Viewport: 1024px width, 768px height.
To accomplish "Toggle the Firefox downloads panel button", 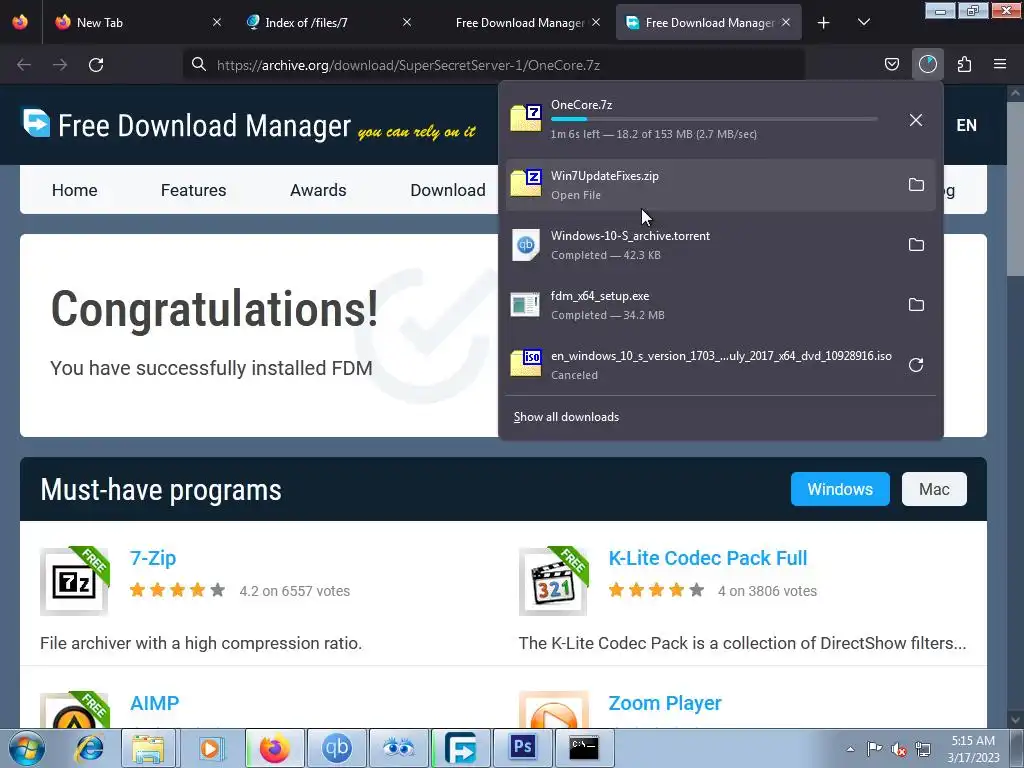I will (x=927, y=64).
